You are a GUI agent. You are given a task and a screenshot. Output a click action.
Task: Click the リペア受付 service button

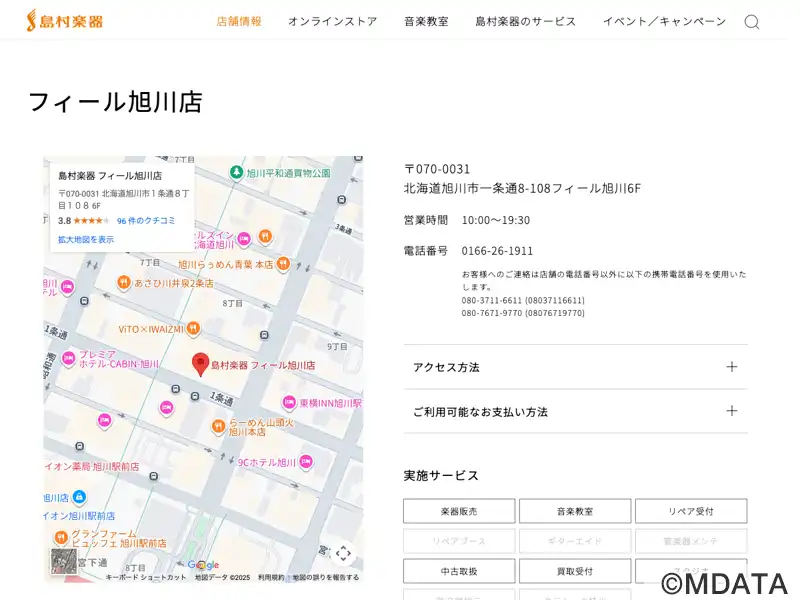(x=691, y=511)
